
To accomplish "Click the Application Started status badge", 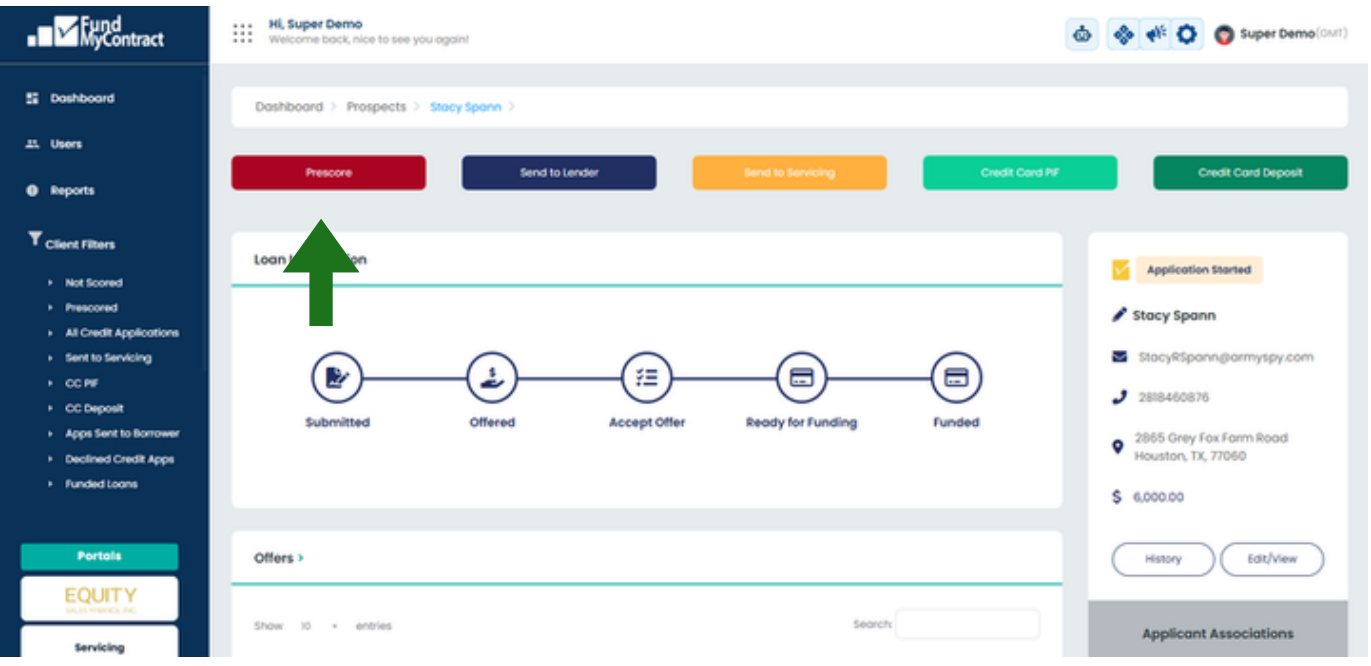I will click(1199, 270).
